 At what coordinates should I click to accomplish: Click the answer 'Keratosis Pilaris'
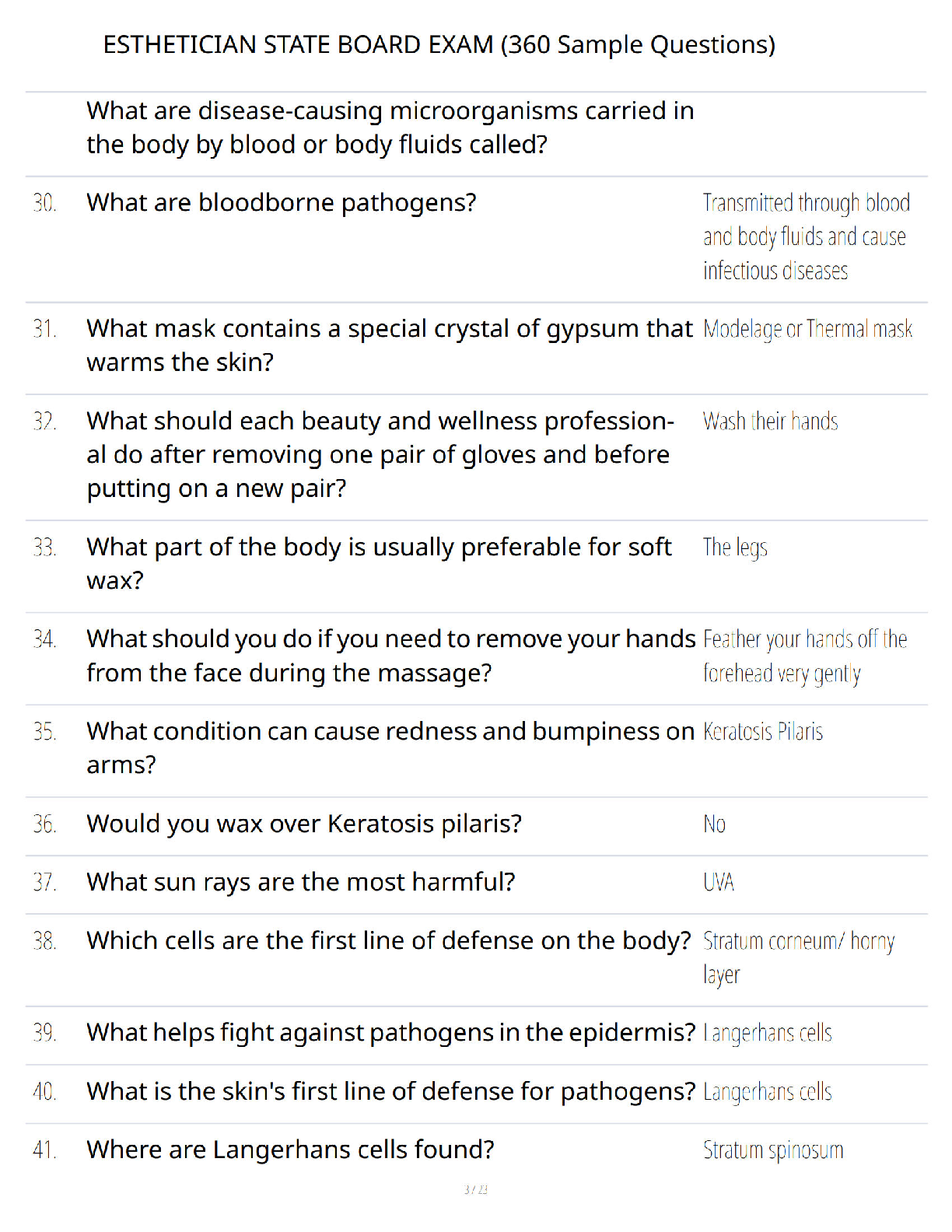763,732
